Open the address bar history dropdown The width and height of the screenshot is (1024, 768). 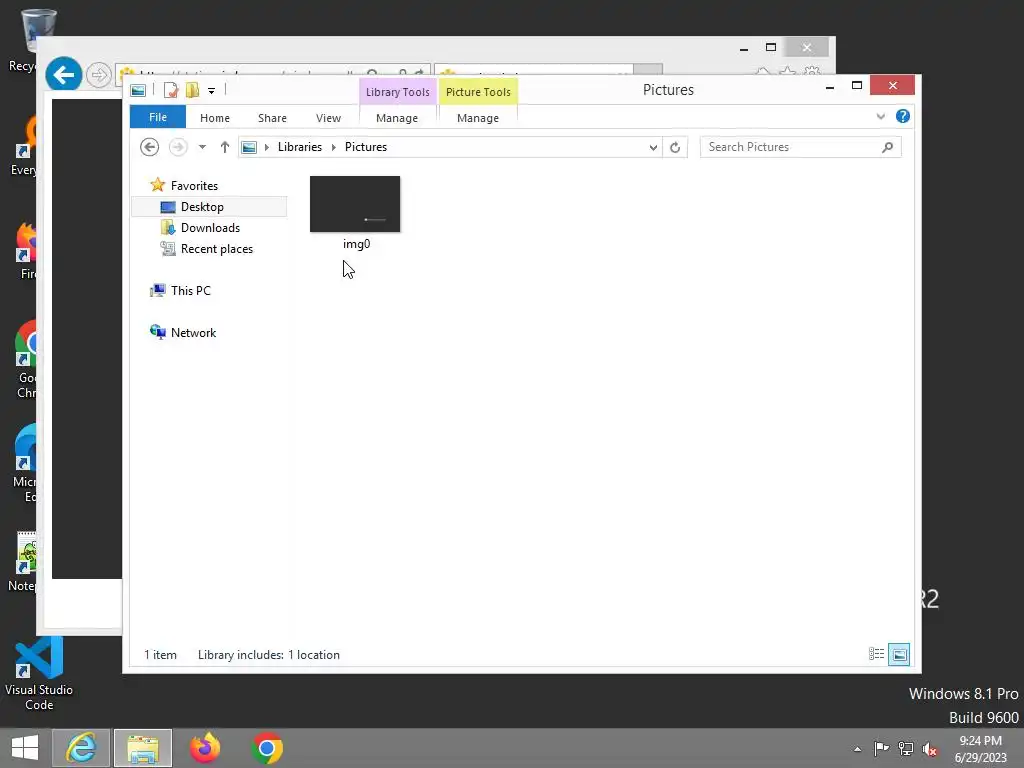pos(653,148)
